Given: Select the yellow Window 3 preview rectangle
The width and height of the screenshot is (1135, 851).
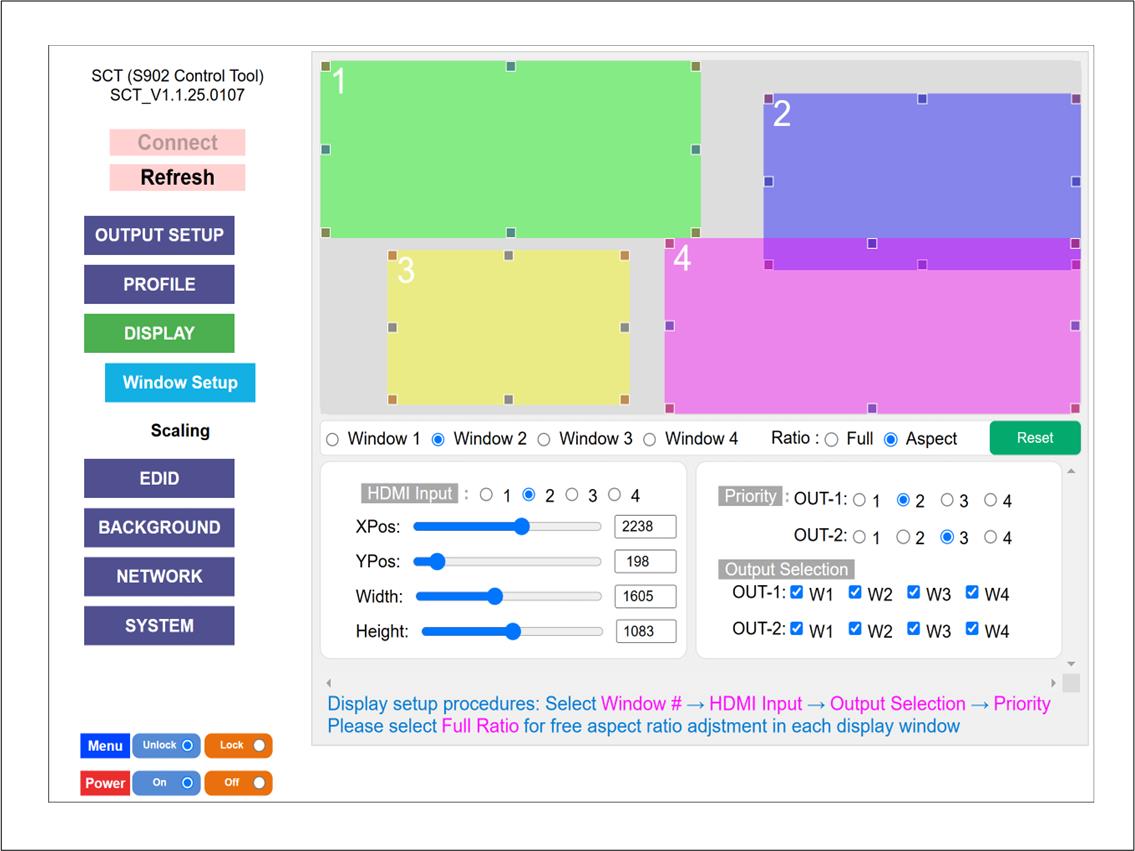Looking at the screenshot, I should (x=508, y=327).
